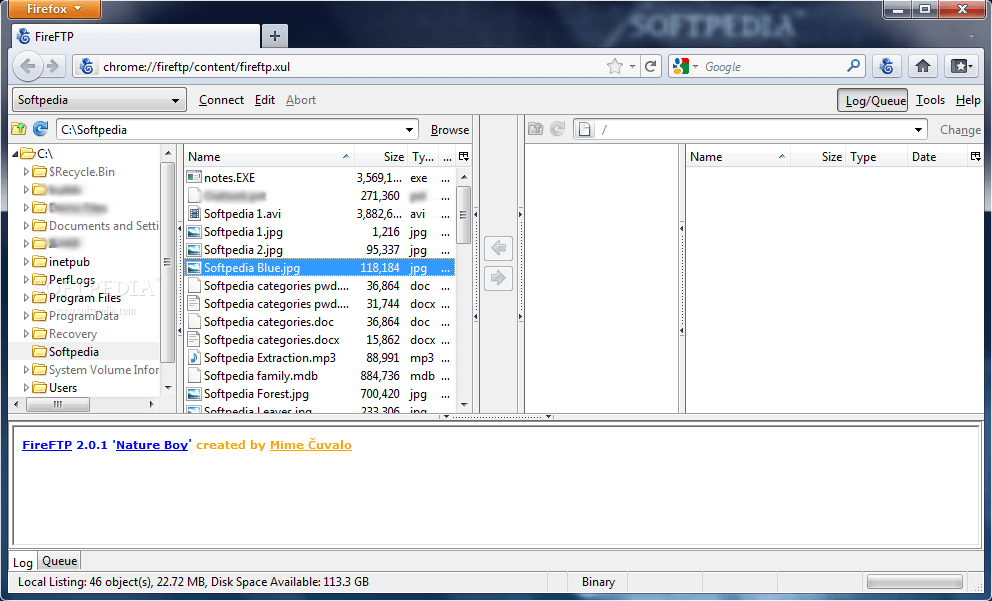Screen dimensions: 992x601
Task: Toggle the Log/Queue panel button
Action: click(873, 100)
